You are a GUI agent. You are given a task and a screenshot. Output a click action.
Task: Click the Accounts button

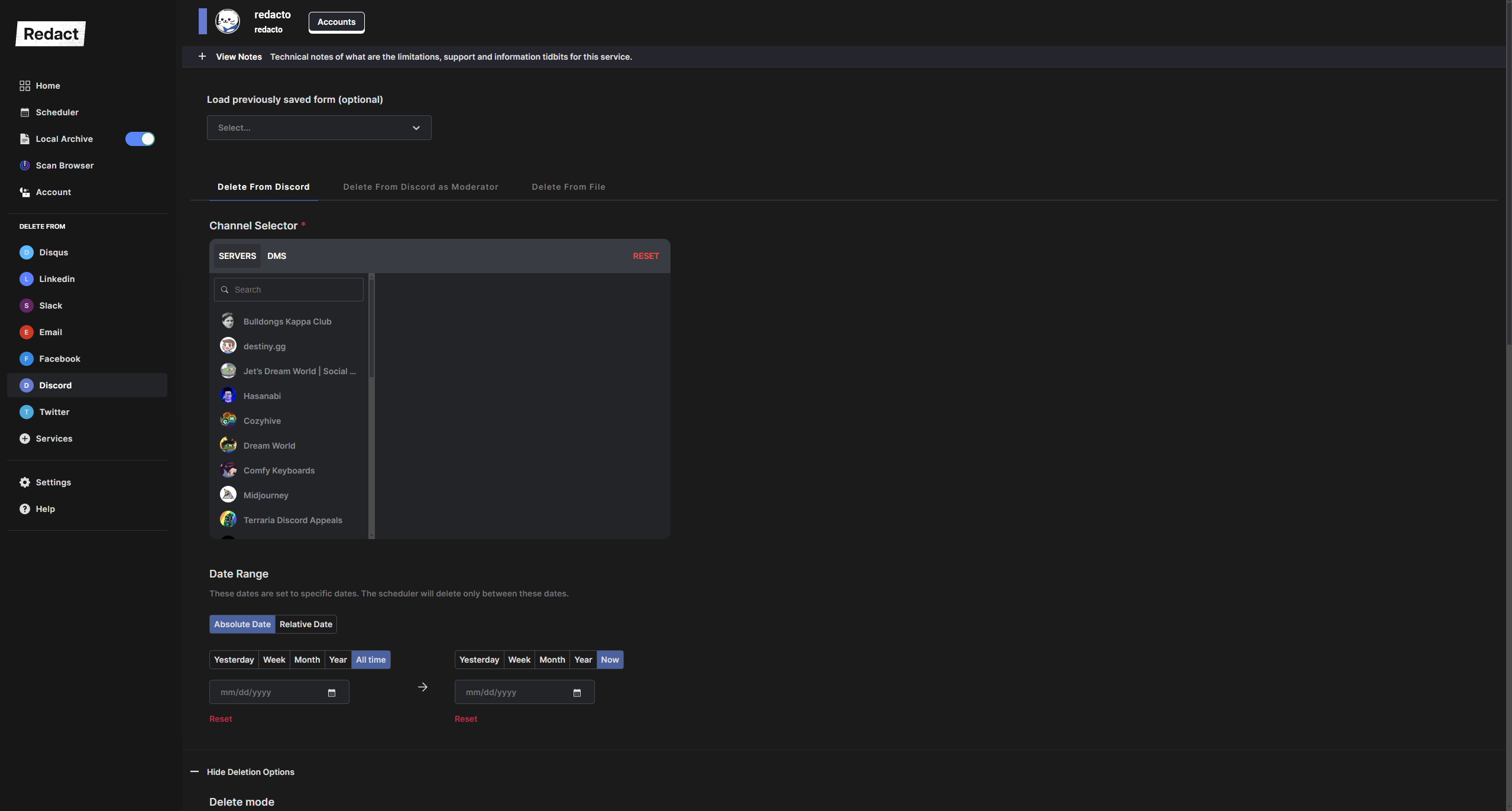click(336, 22)
